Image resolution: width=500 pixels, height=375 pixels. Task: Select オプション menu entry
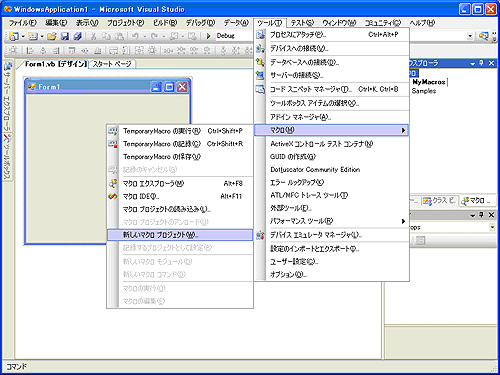point(332,275)
